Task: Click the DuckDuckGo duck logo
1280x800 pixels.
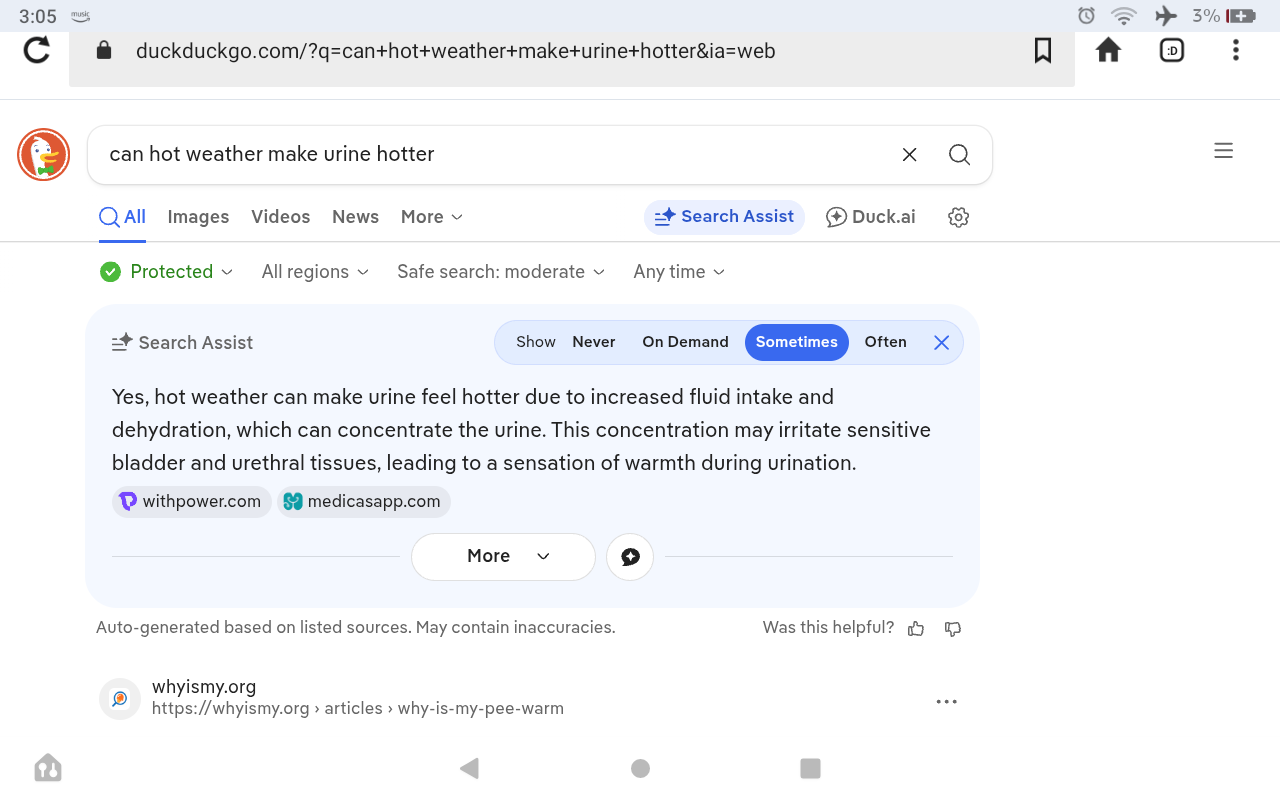Action: coord(43,155)
